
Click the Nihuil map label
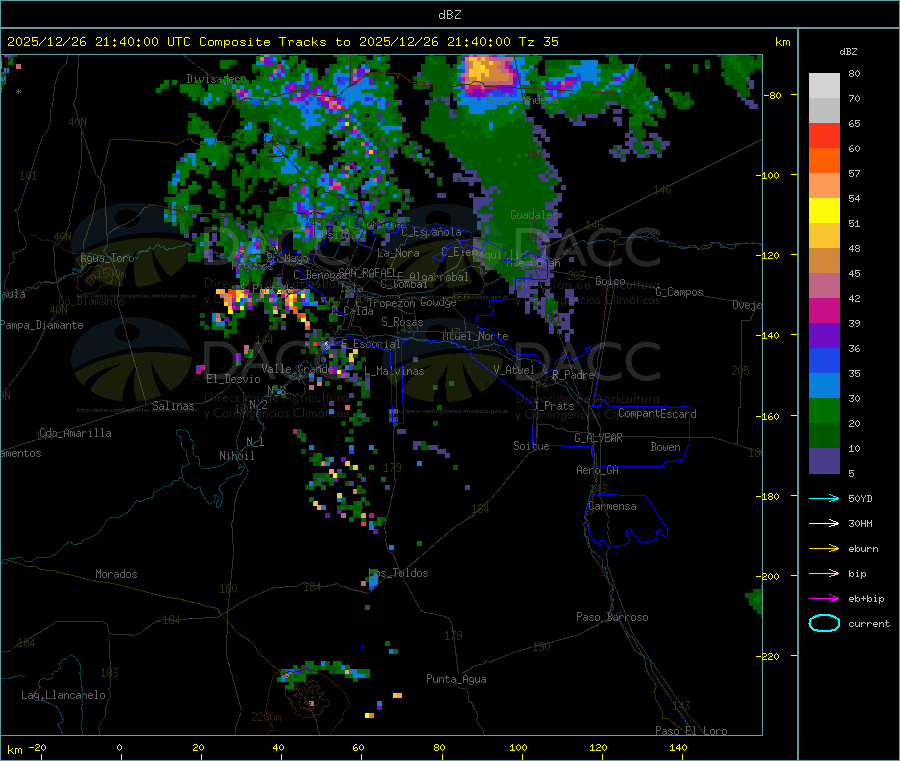click(x=236, y=456)
